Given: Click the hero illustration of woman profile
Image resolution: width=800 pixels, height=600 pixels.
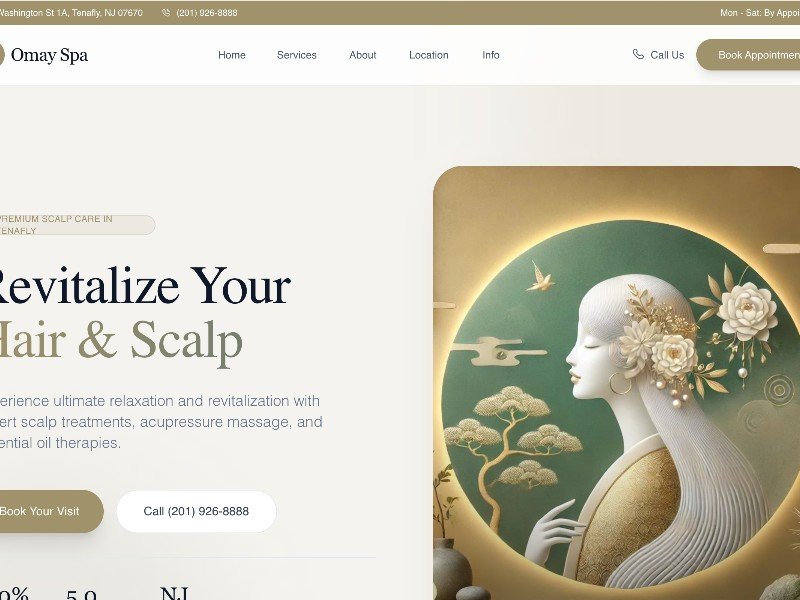Looking at the screenshot, I should click(x=616, y=383).
